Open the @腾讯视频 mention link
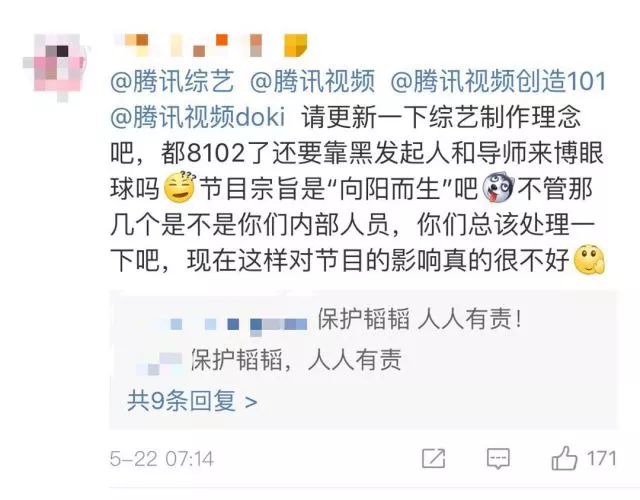 coord(312,81)
